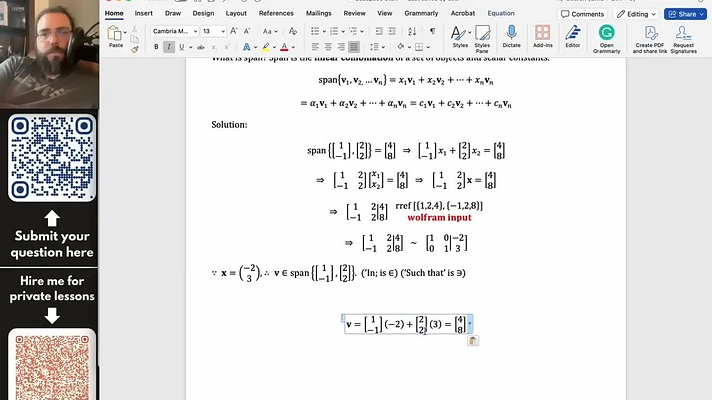Select the Format Painter brush
712x400 pixels.
[134, 49]
